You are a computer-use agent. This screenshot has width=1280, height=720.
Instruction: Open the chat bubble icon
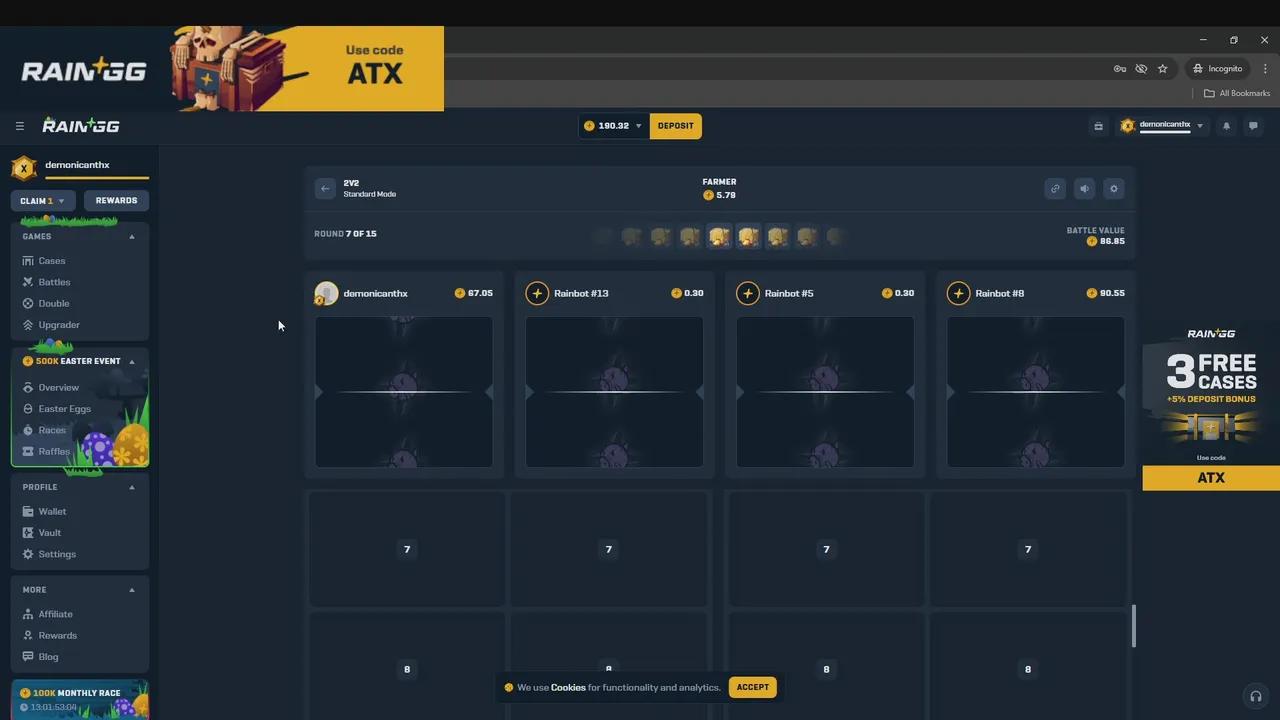coord(1253,126)
